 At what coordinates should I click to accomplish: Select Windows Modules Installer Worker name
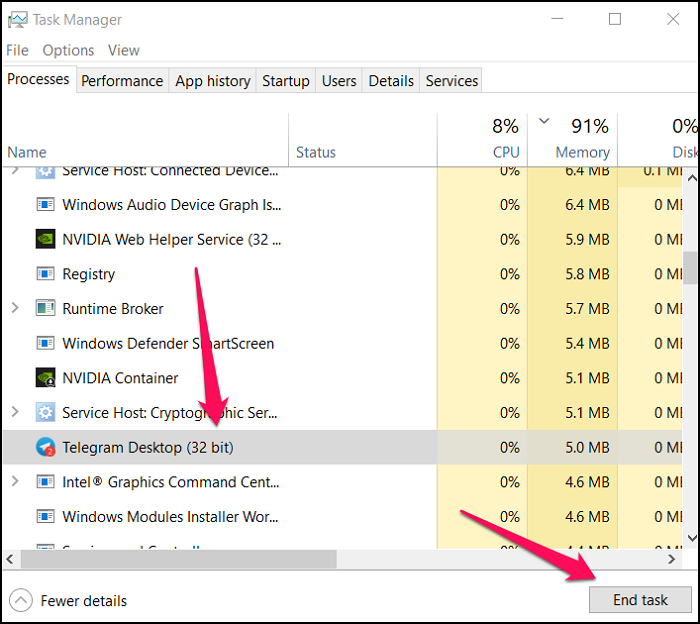171,517
